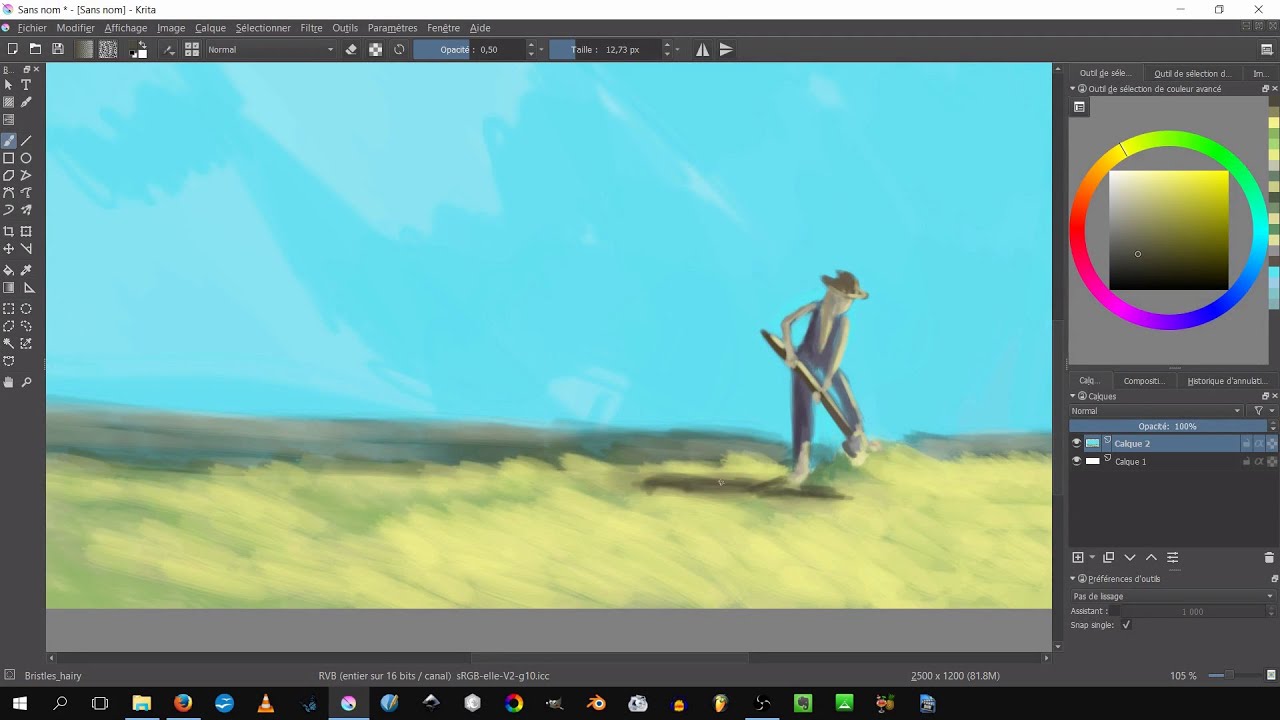Select Calque 1 layer row

pos(1173,461)
